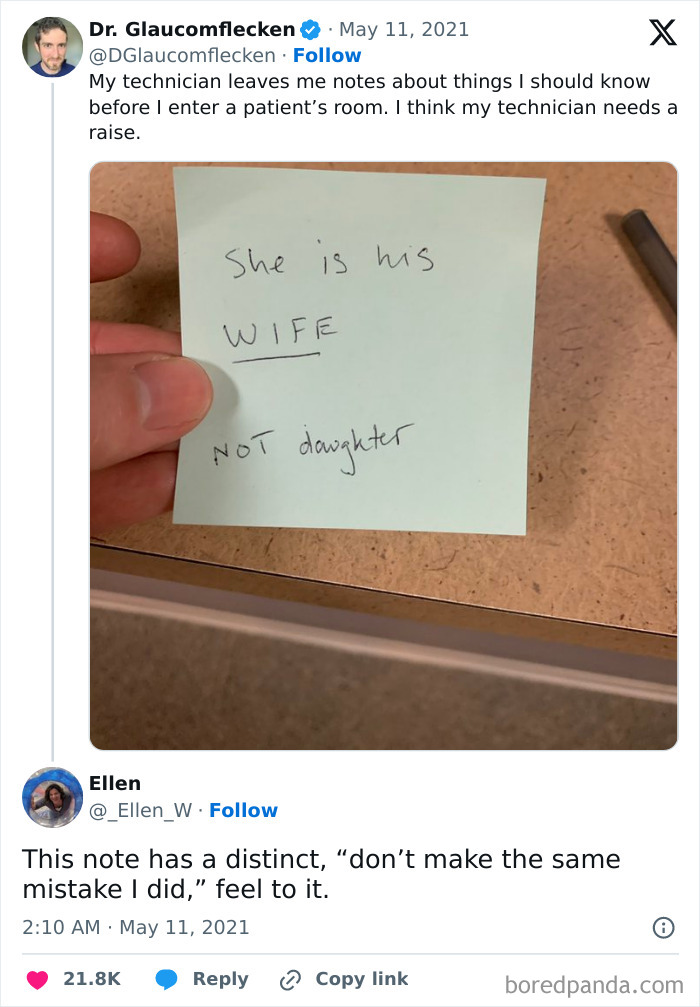Click the Copy link chain icon
Screen dimensions: 700x1007
[x=290, y=979]
